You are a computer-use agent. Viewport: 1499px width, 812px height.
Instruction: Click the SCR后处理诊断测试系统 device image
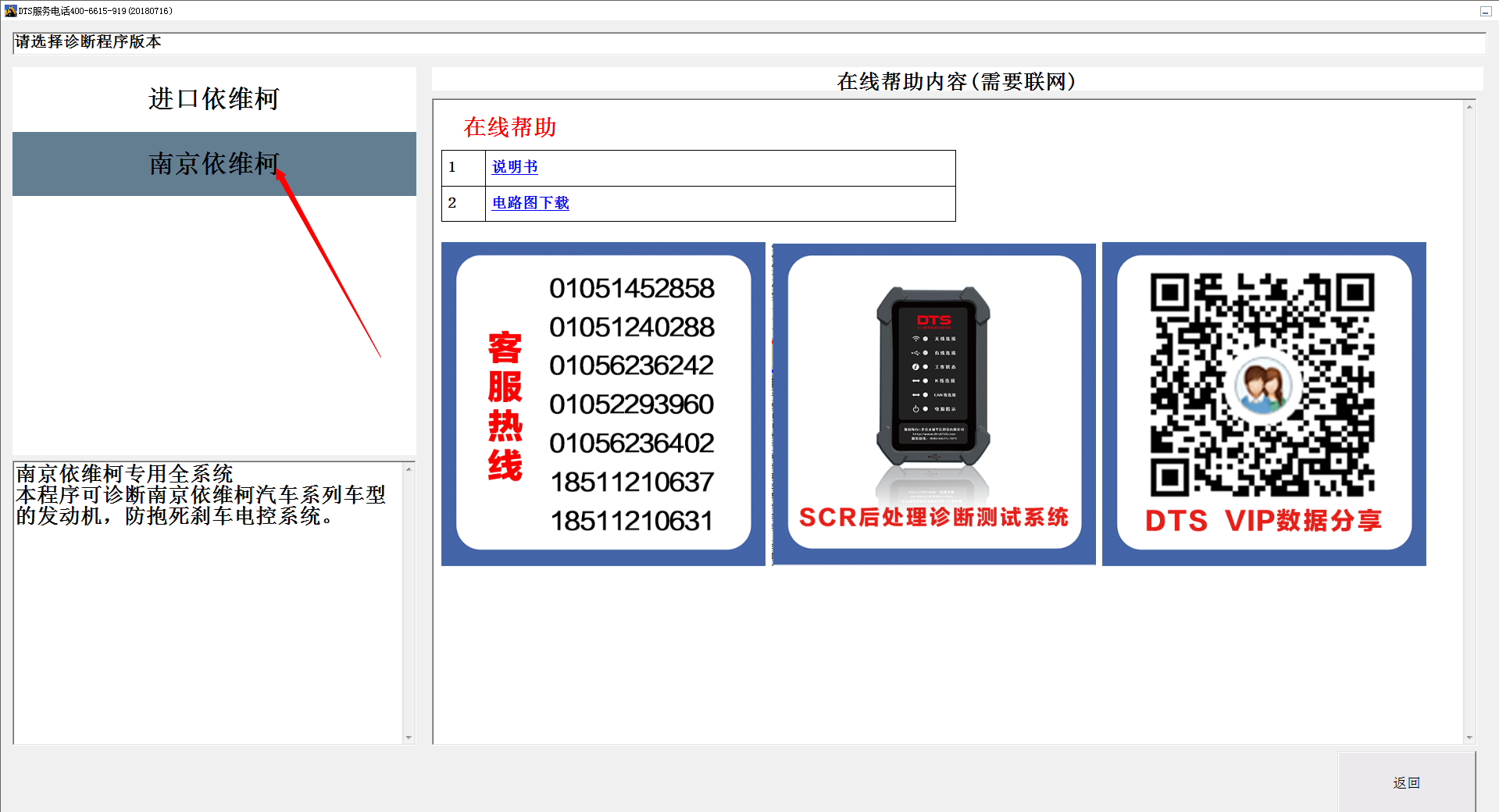click(934, 404)
